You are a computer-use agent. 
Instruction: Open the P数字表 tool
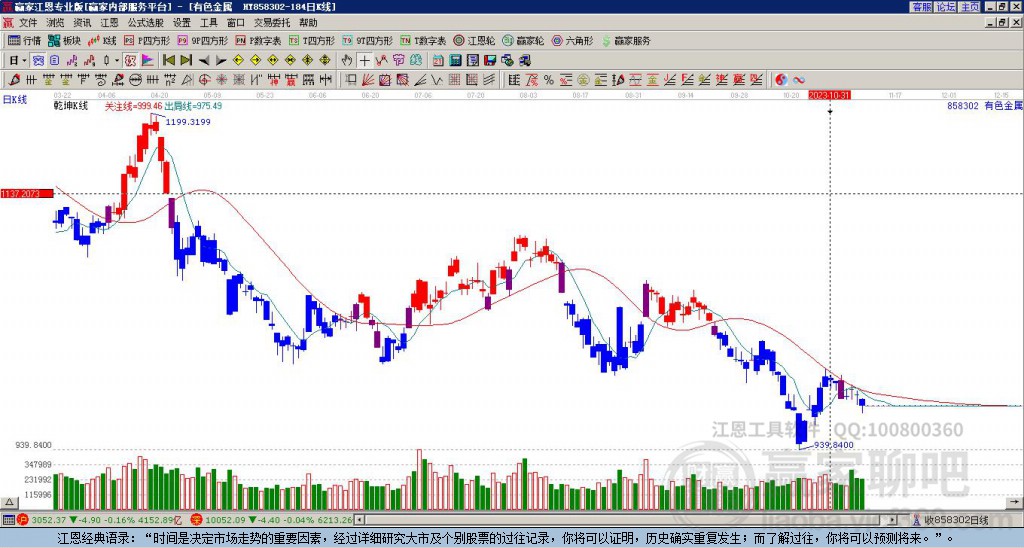pos(259,40)
